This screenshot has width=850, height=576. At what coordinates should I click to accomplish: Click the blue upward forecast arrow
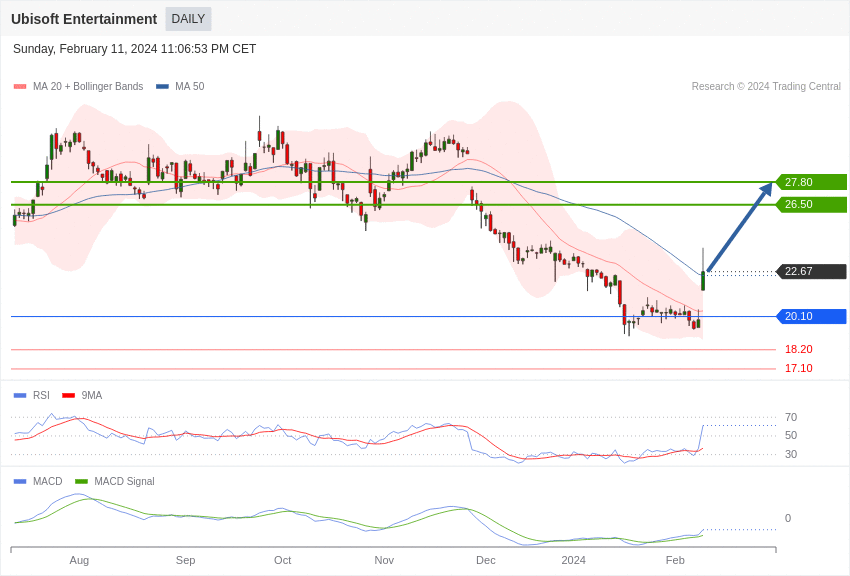pos(739,227)
